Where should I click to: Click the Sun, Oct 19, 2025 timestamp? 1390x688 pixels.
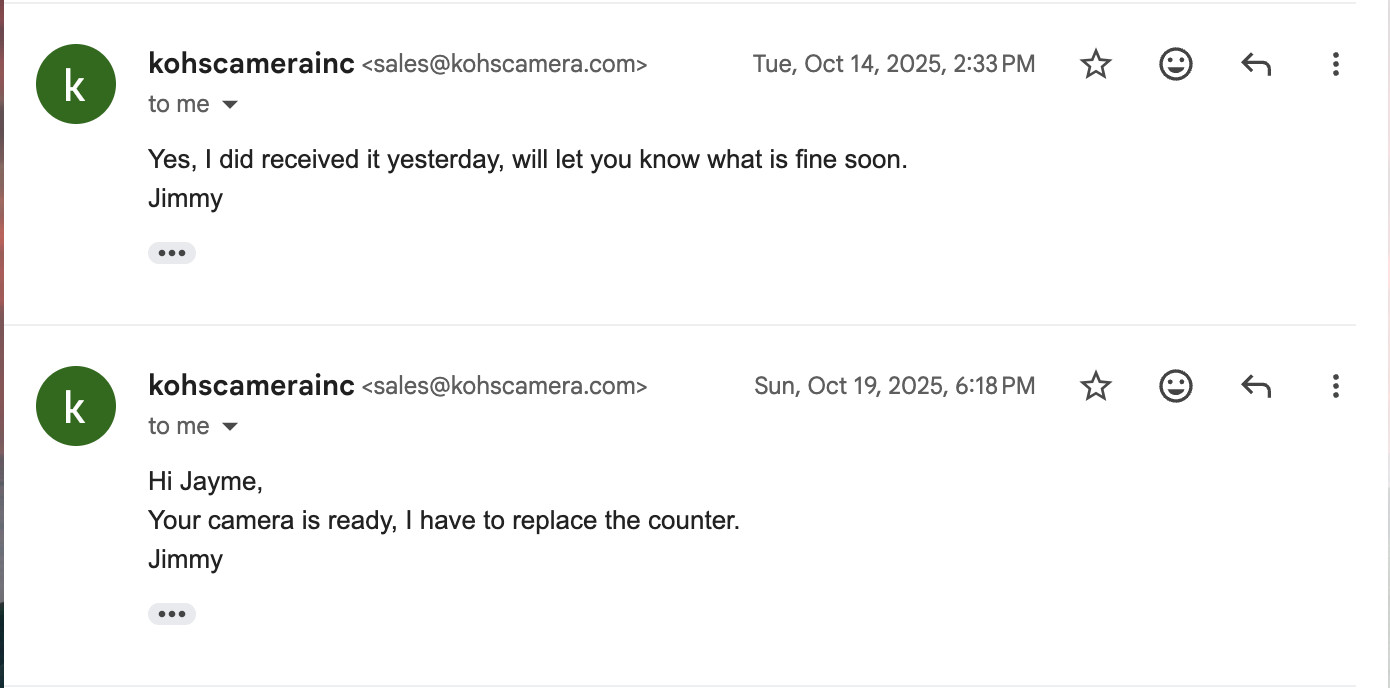[x=894, y=386]
